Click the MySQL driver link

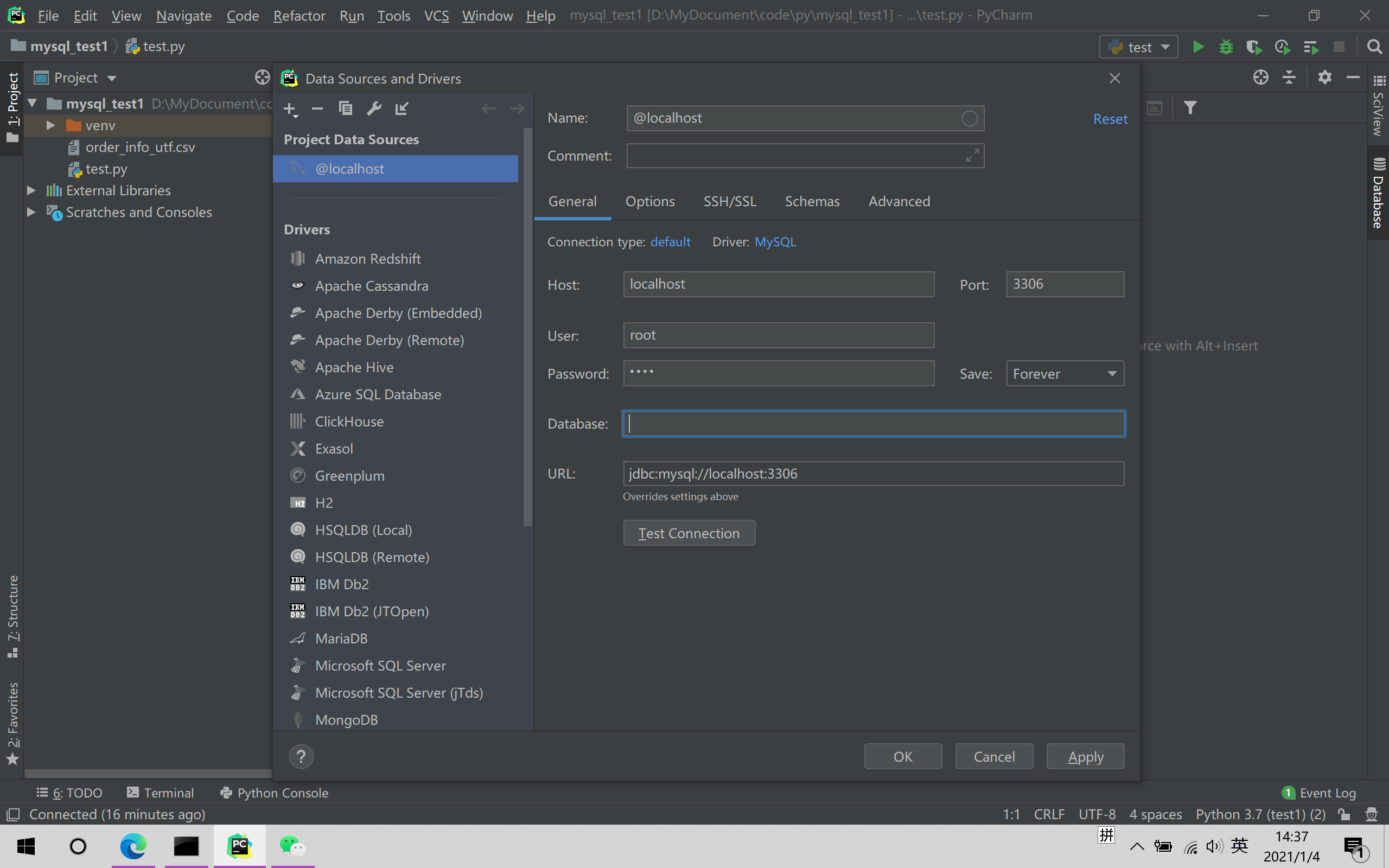click(x=775, y=242)
